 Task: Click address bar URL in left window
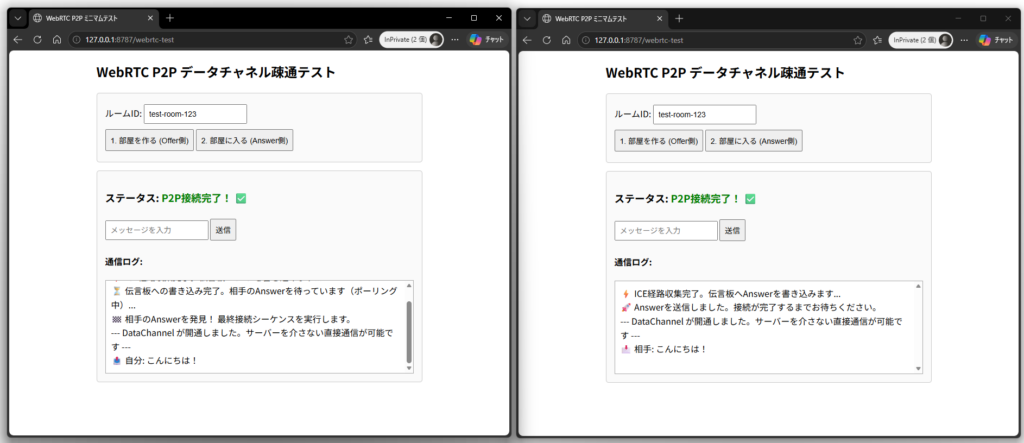(129, 40)
